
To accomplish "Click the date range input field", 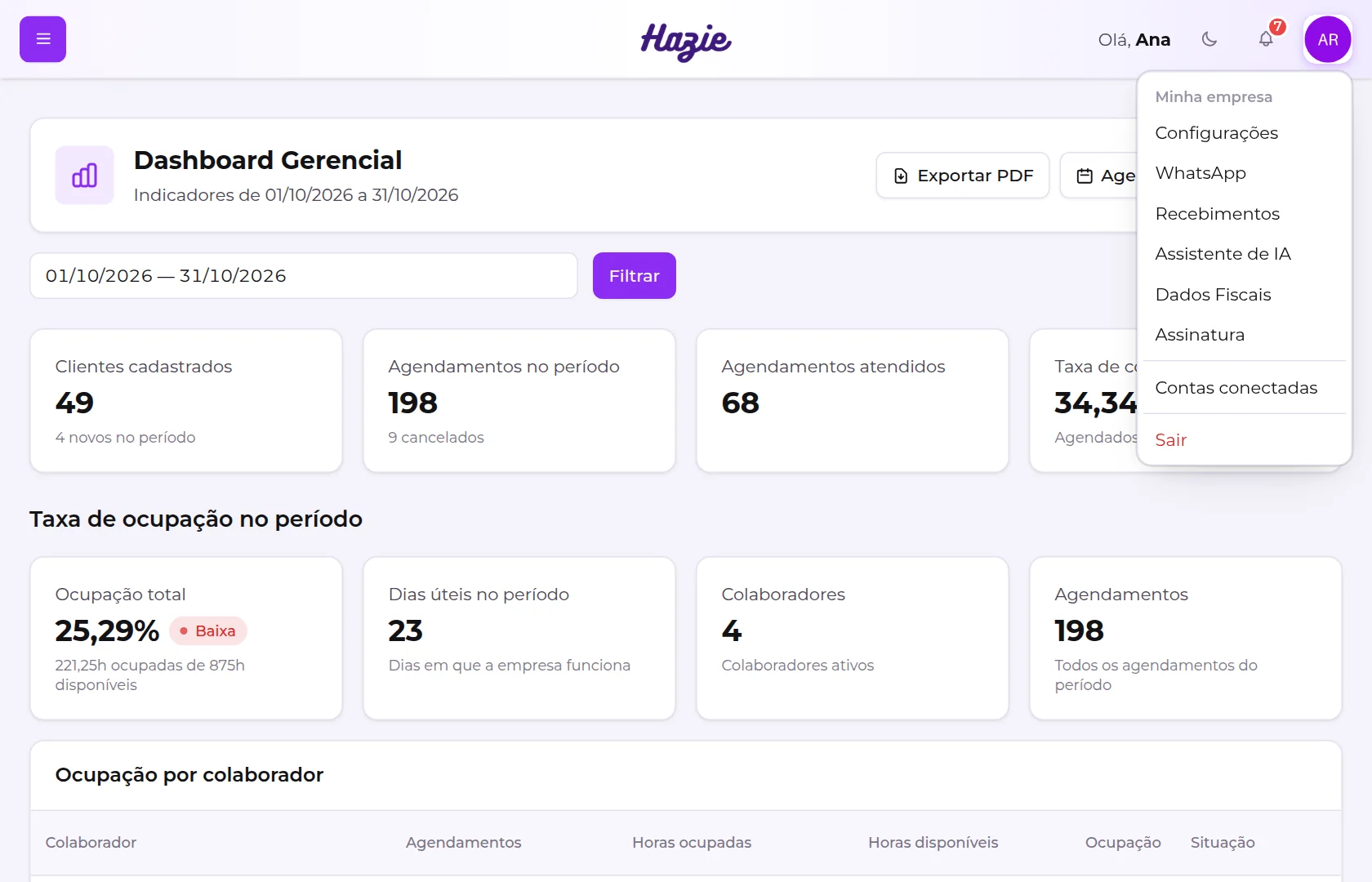I will [x=304, y=276].
